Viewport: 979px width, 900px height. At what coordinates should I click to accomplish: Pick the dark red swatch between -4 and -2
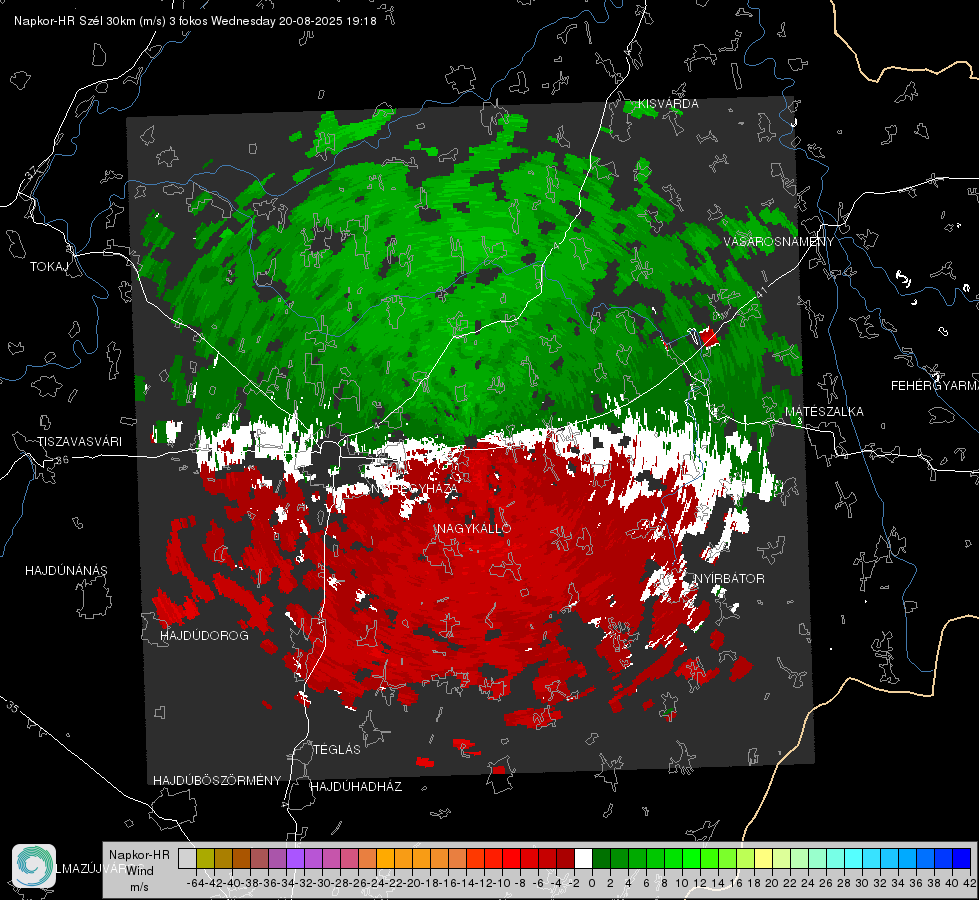click(565, 858)
